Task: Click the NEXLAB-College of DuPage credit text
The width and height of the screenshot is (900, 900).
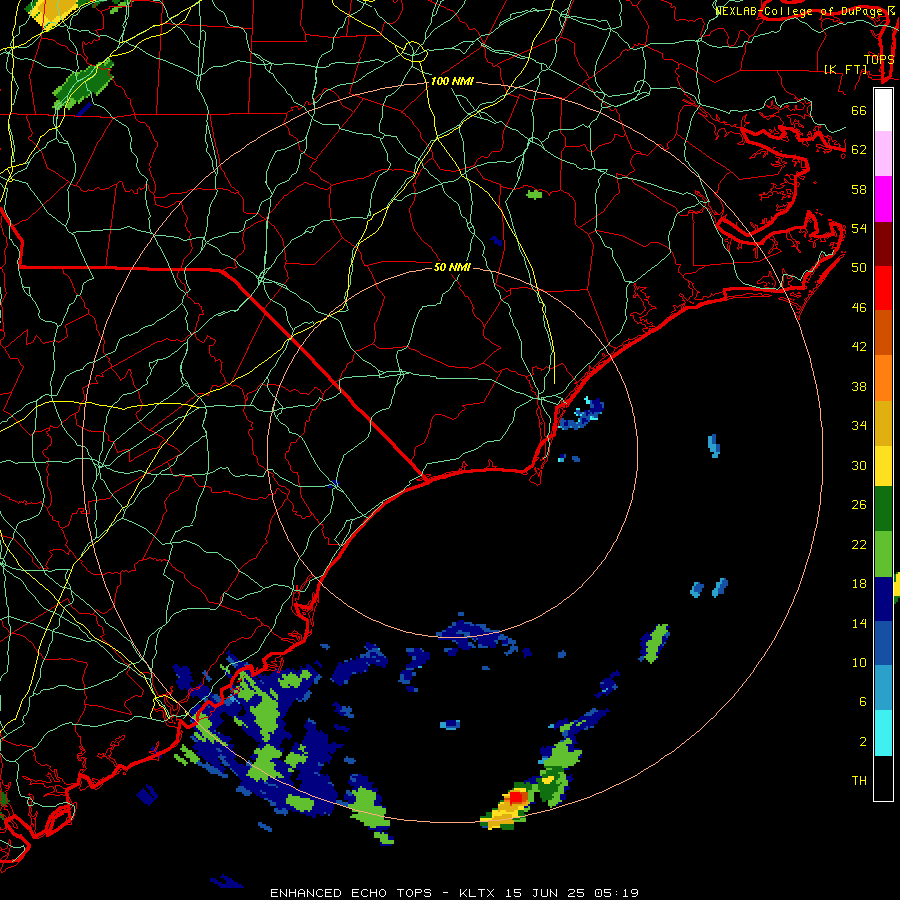Action: click(x=801, y=10)
